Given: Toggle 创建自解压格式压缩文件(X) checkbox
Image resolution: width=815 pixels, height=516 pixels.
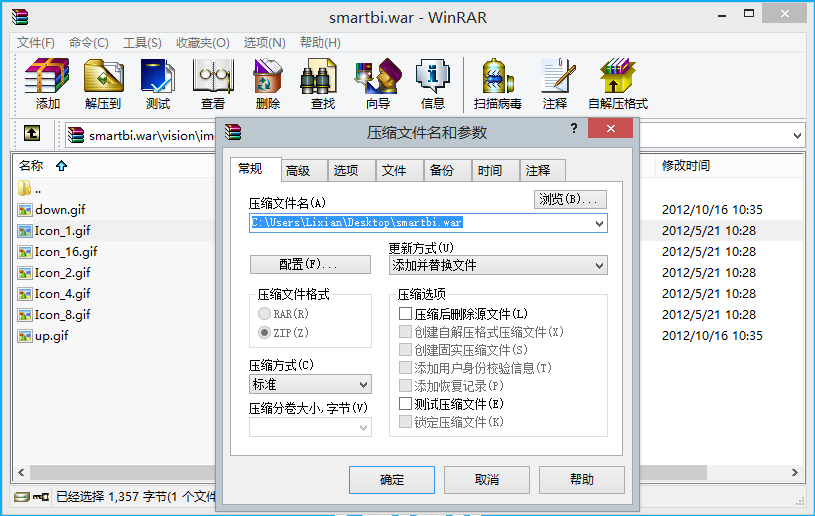Looking at the screenshot, I should coord(405,332).
